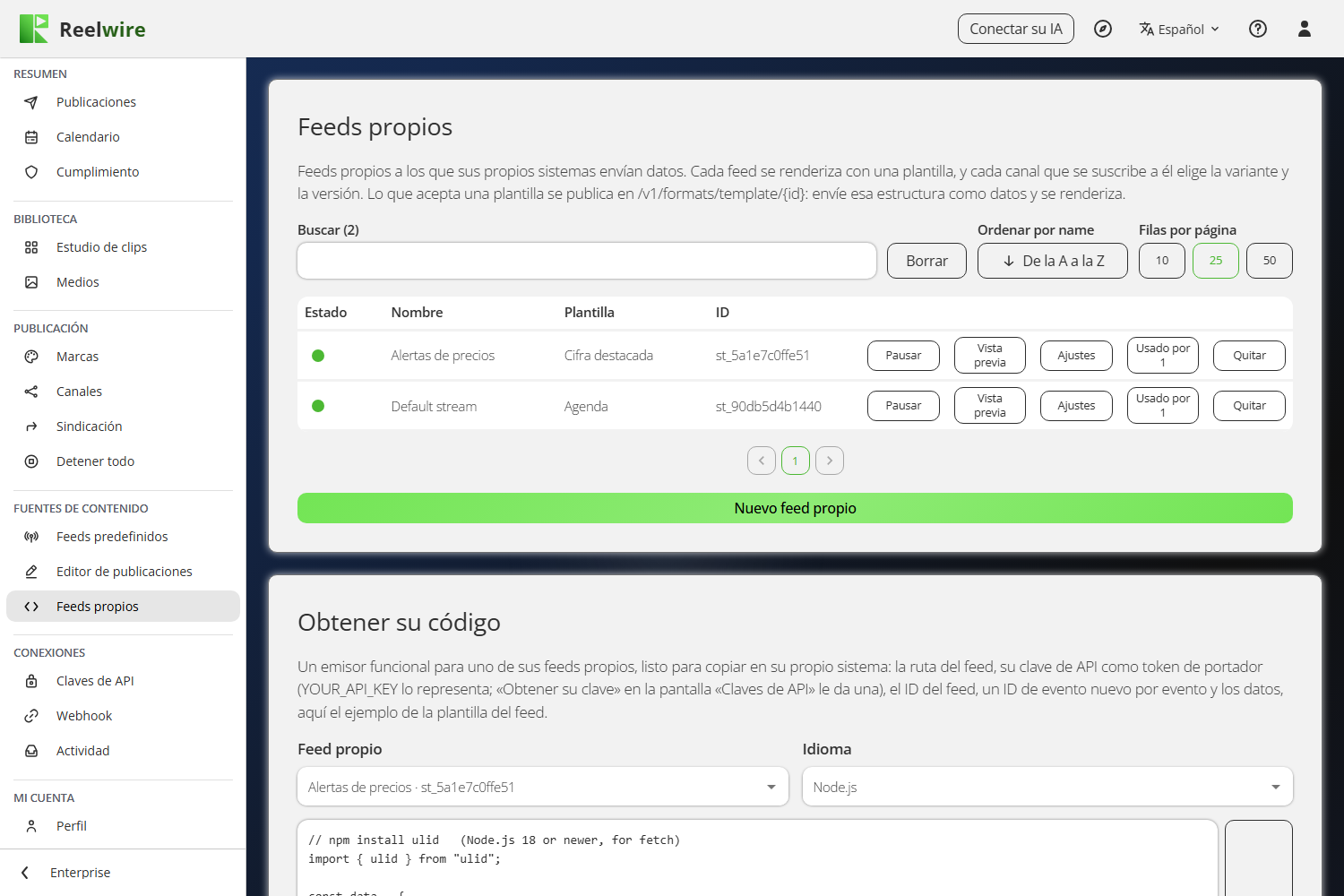Viewport: 1344px width, 896px height.
Task: Open Feeds propios in the sidebar
Action: [x=123, y=607]
